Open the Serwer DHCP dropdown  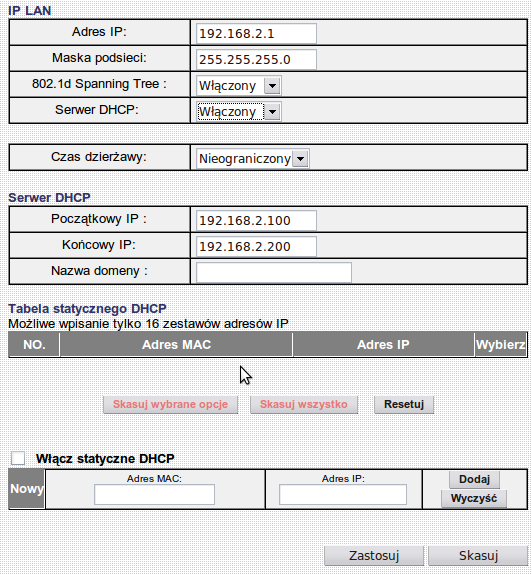239,112
